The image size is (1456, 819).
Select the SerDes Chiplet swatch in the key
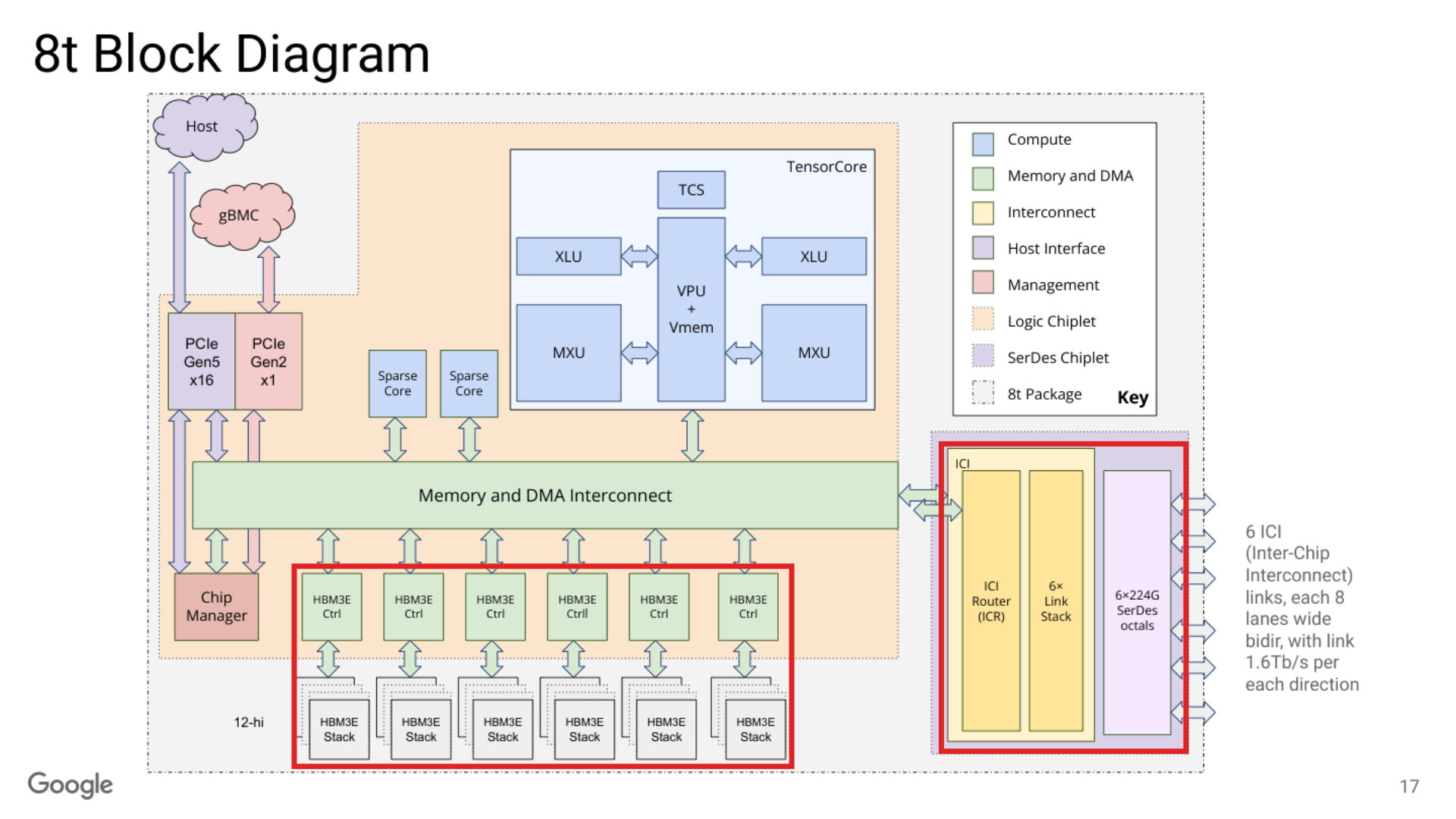983,356
